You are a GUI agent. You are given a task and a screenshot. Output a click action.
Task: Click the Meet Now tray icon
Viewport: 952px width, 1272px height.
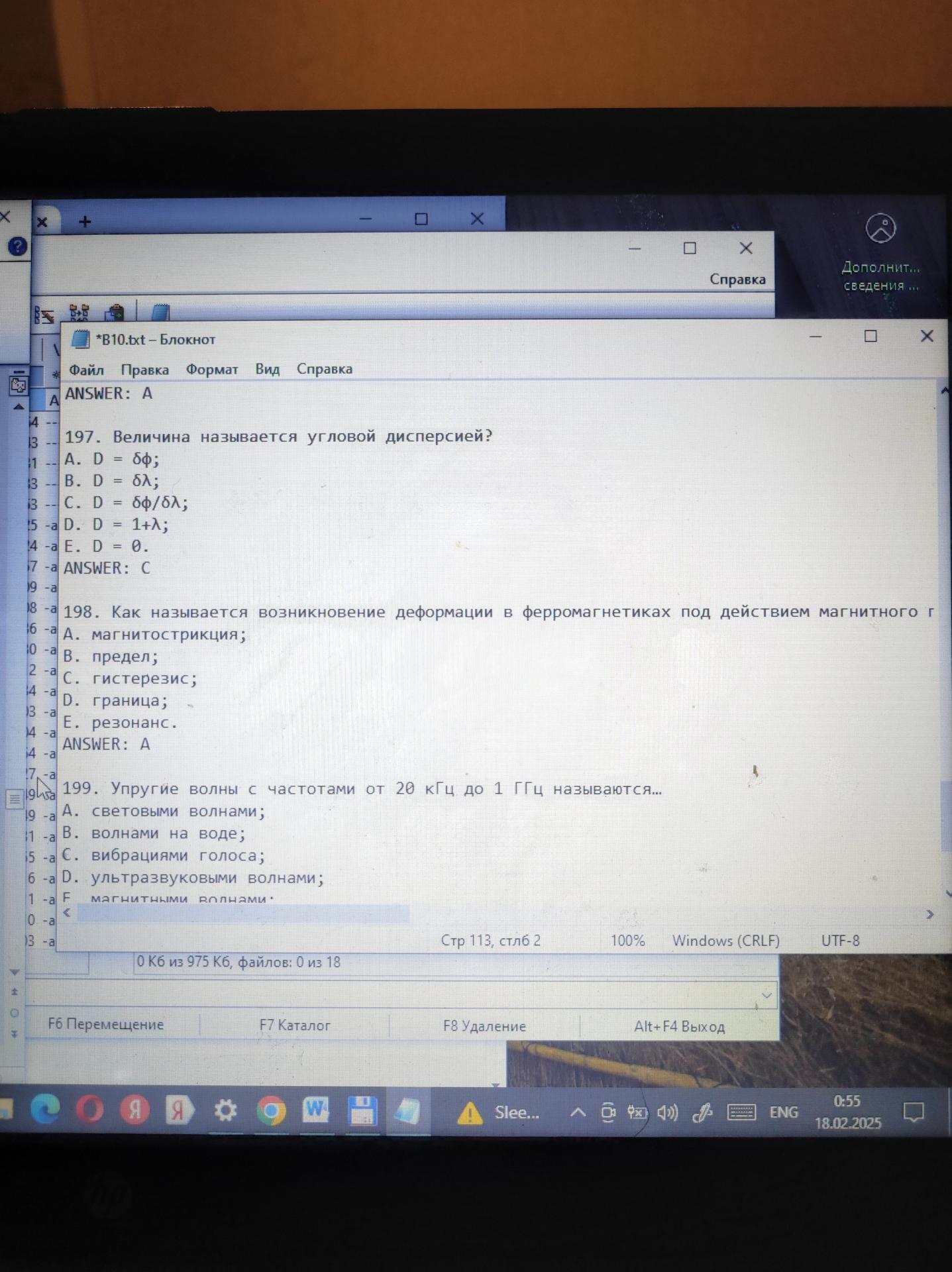point(608,1112)
